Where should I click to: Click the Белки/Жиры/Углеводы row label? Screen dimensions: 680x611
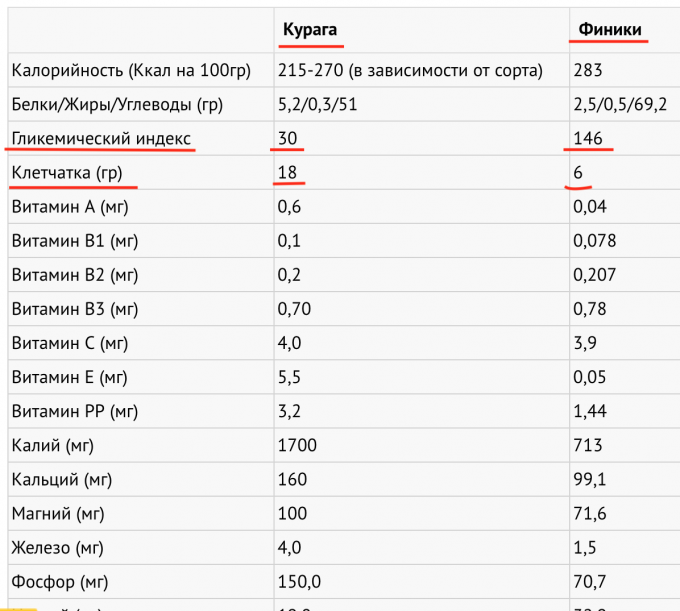(x=116, y=104)
